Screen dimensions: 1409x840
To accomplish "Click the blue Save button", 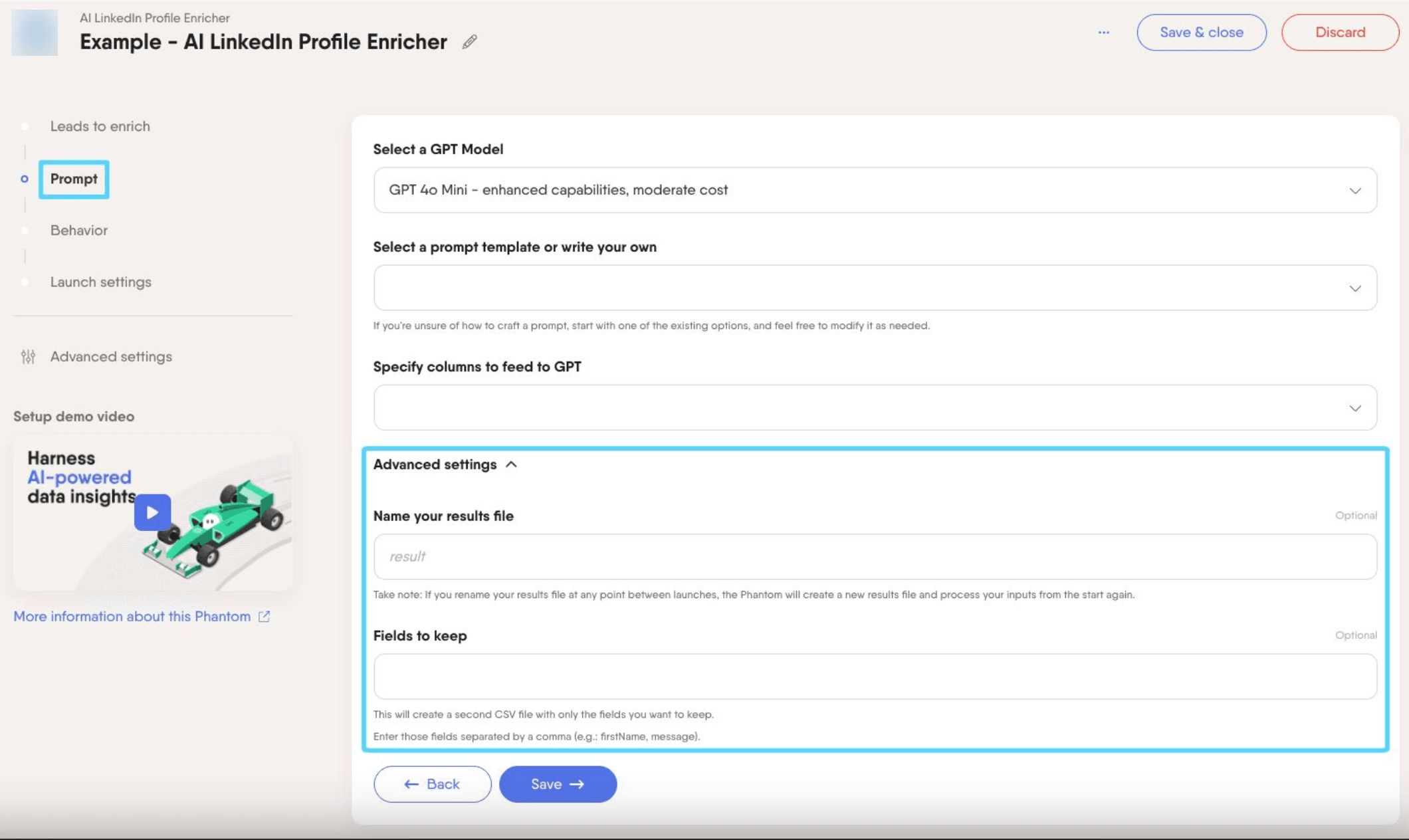I will click(x=558, y=784).
